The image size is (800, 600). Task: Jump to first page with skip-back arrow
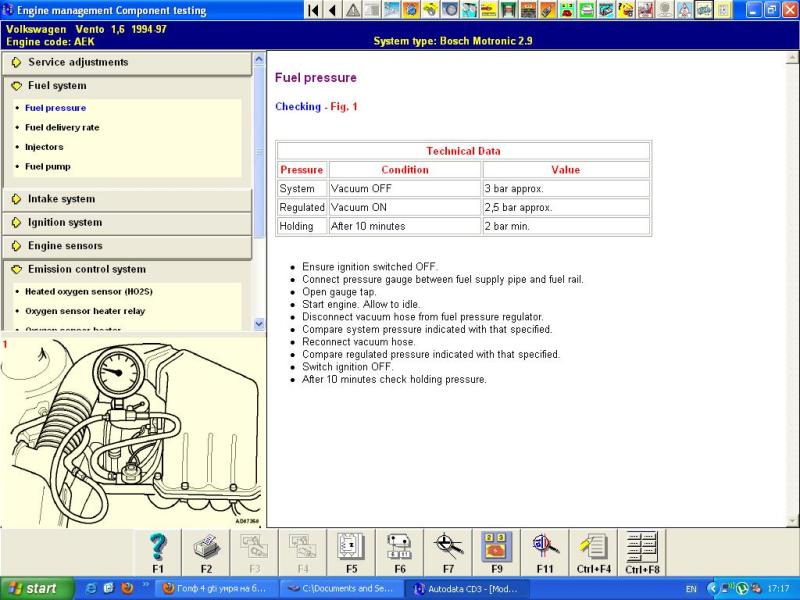(x=314, y=10)
